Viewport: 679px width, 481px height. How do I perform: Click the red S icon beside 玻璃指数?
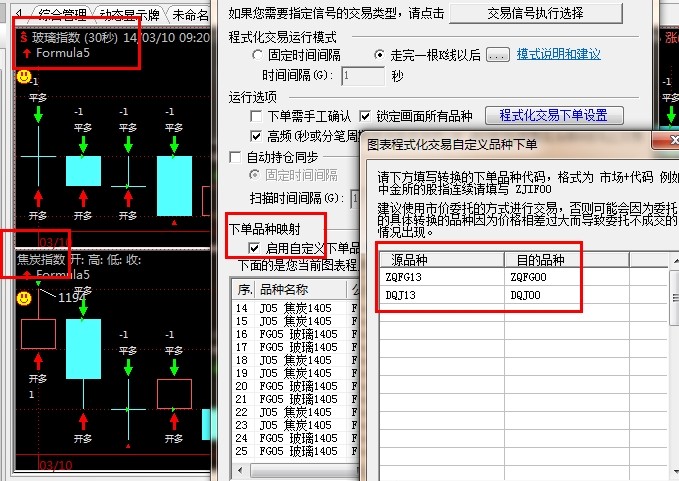tap(24, 38)
